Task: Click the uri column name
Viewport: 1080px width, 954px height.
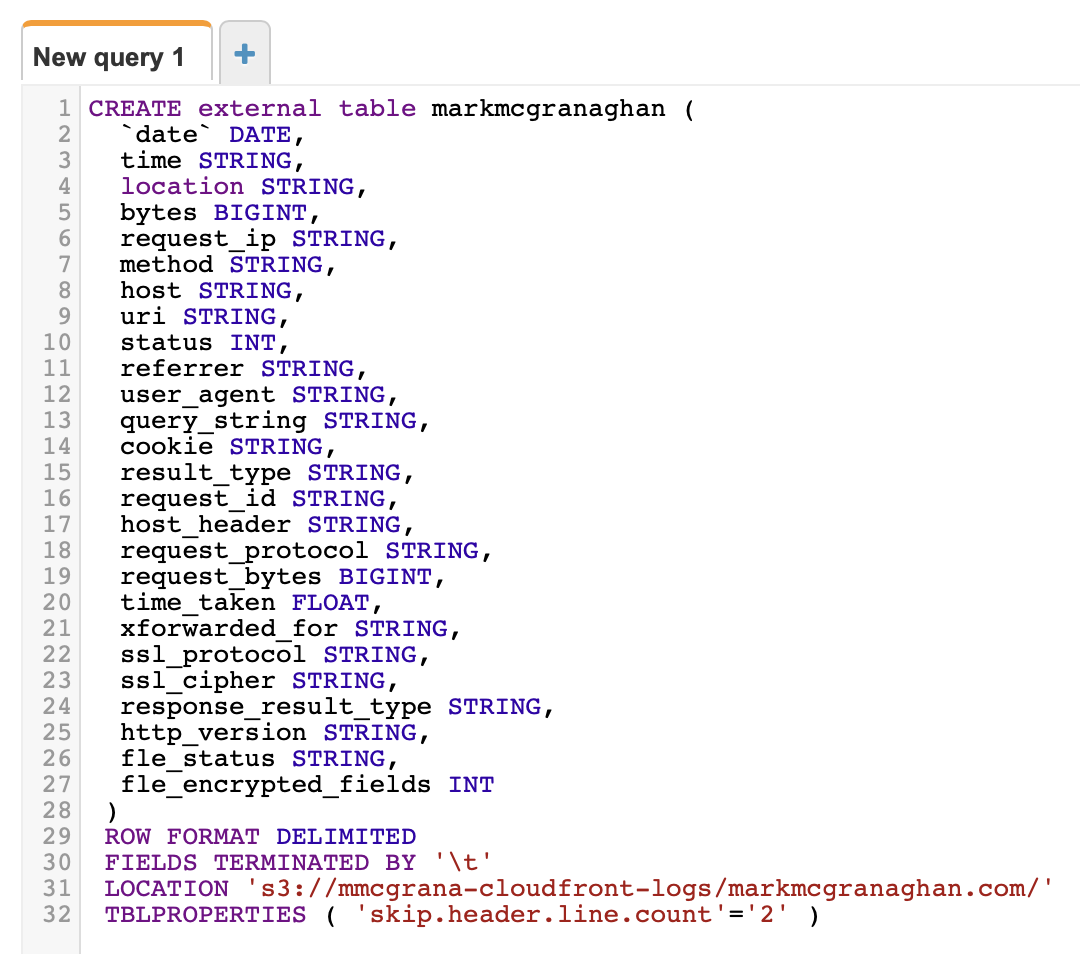Action: click(x=143, y=316)
